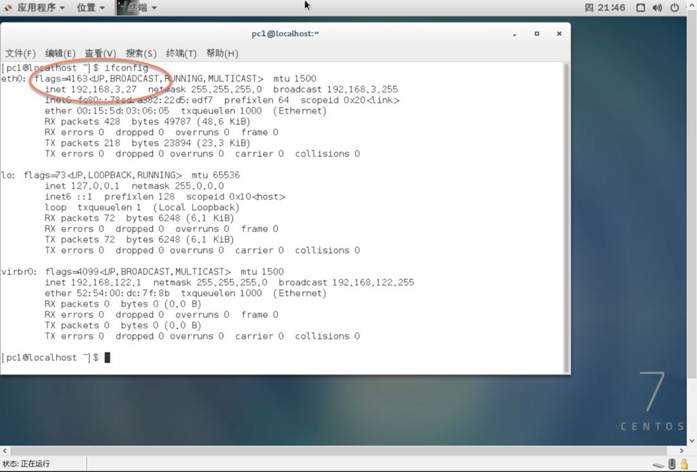This screenshot has width=697, height=472.
Task: Click the terminal vertical scrollbar
Action: pos(566,200)
